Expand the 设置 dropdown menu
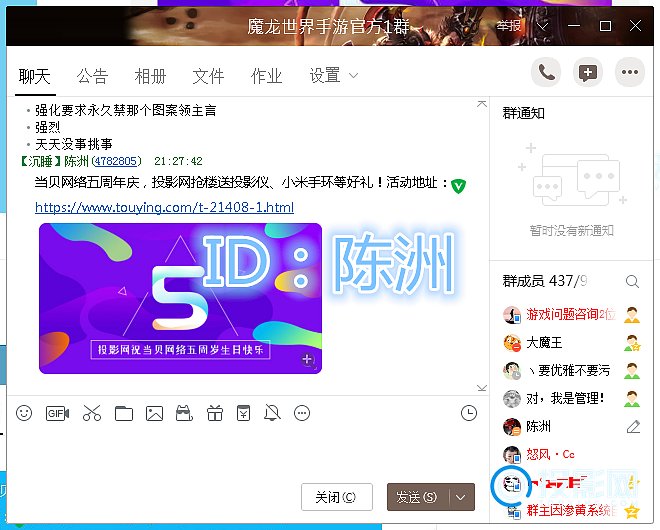The height and width of the screenshot is (530, 660). [333, 76]
